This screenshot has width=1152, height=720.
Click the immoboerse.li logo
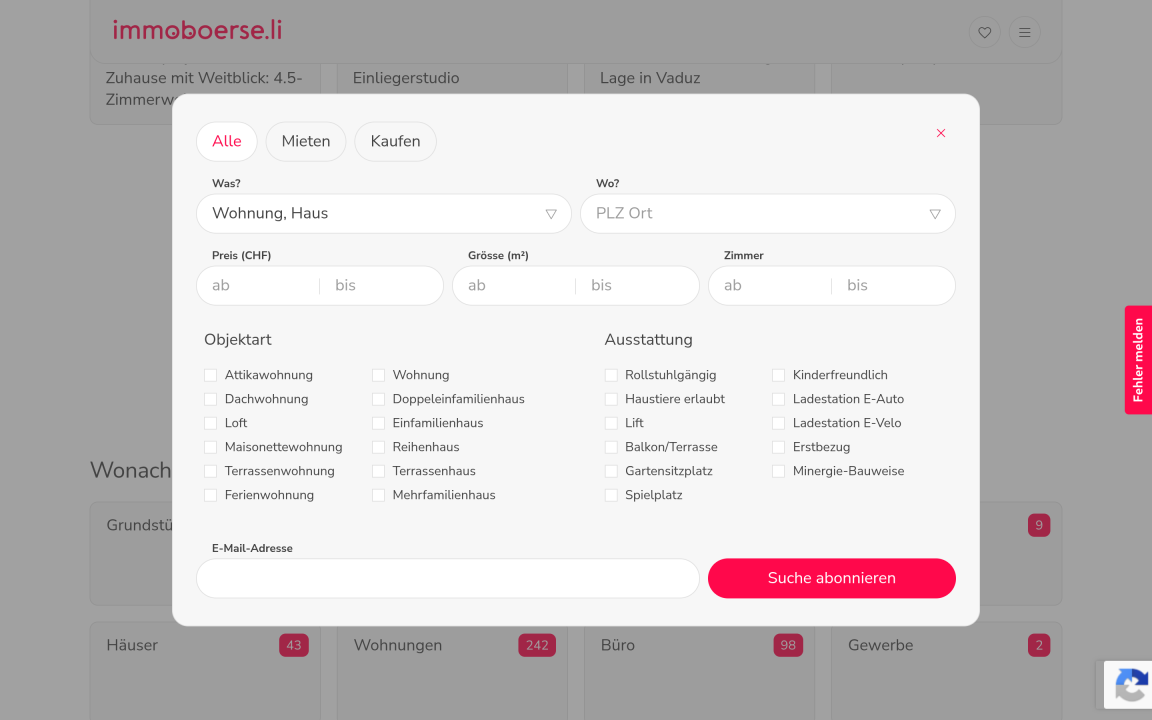click(x=197, y=30)
